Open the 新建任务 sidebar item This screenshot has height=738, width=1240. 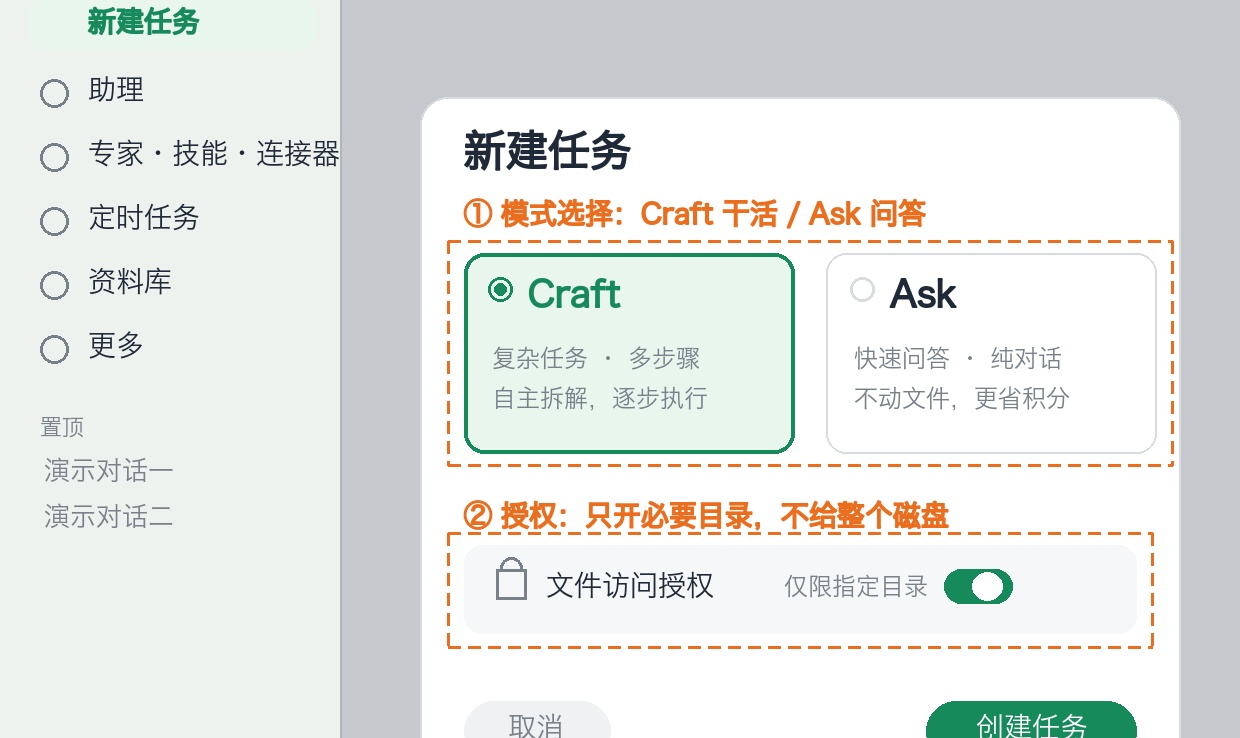[172, 23]
